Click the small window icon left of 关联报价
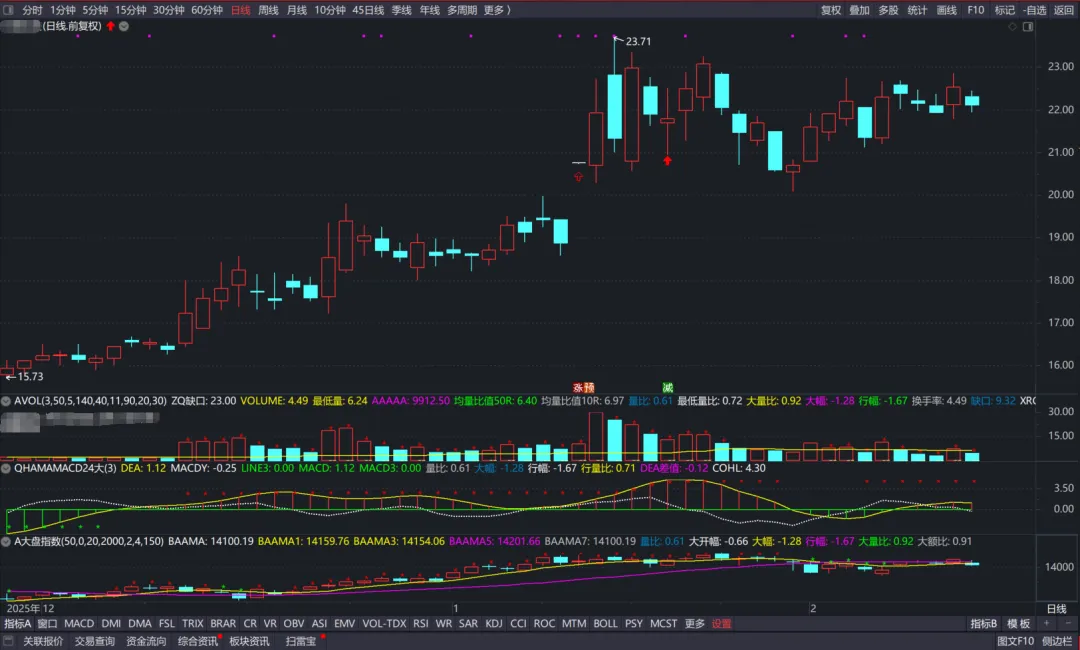Image resolution: width=1080 pixels, height=650 pixels. point(9,641)
